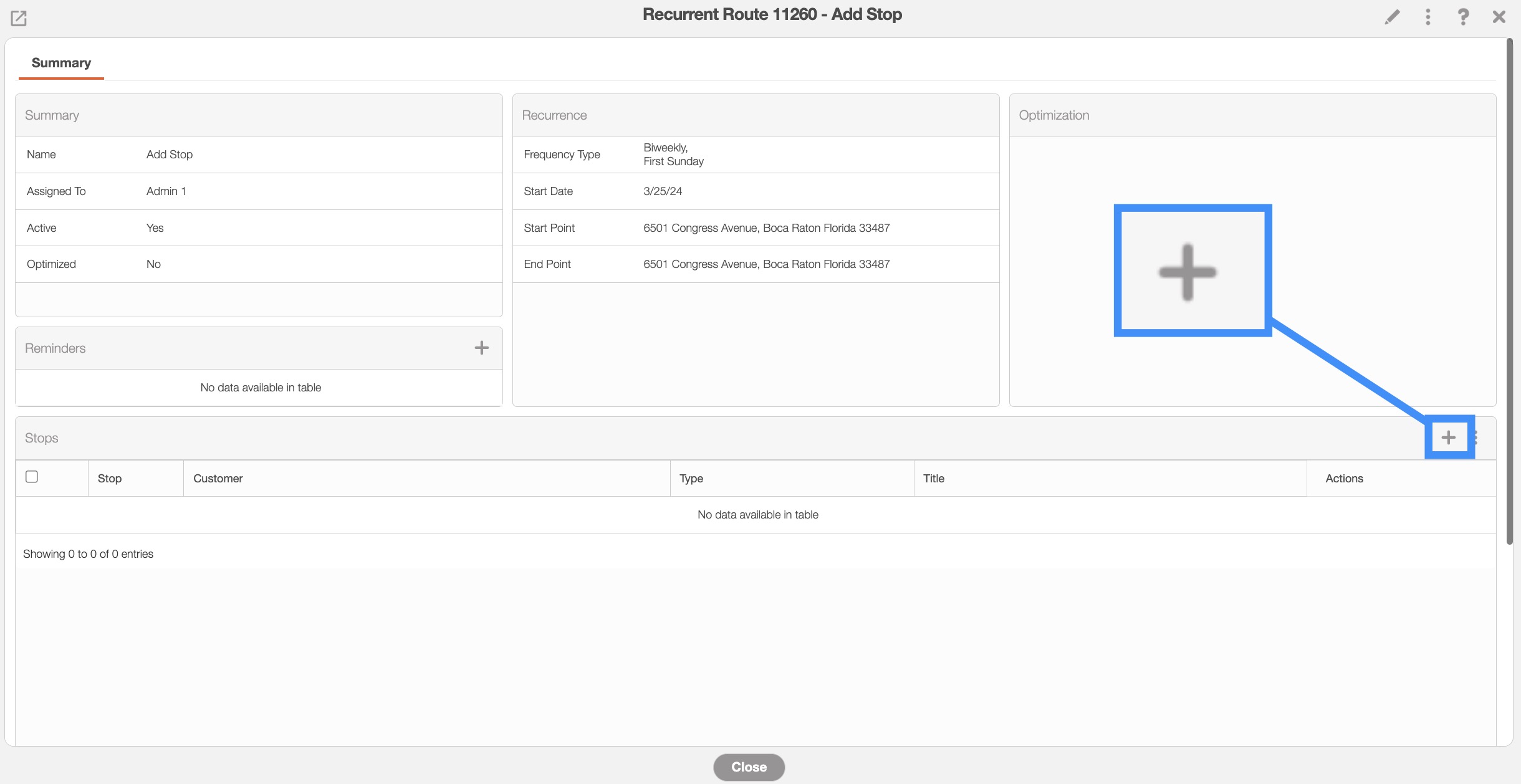The image size is (1521, 784).
Task: Close the Recurrent Route dialog with X
Action: [x=1499, y=17]
